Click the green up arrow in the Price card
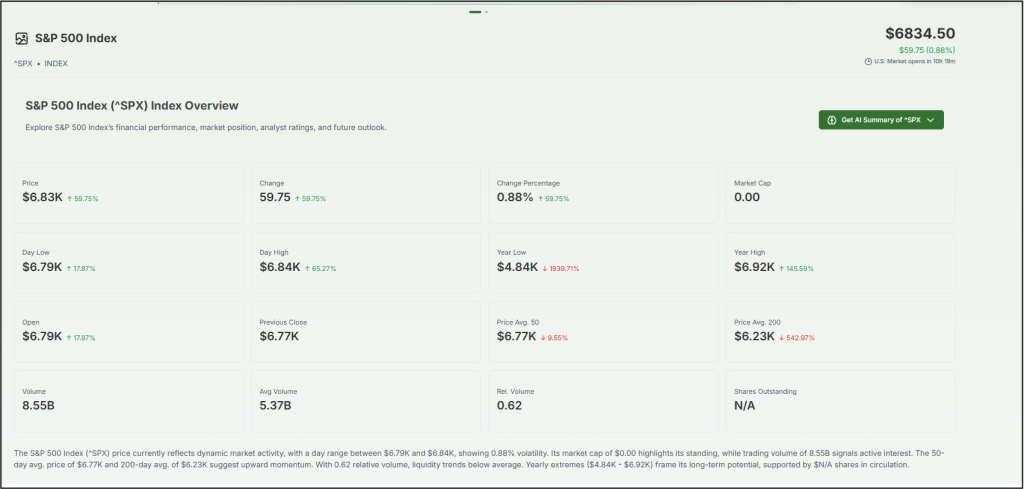Viewport: 1024px width, 489px height. (69, 199)
